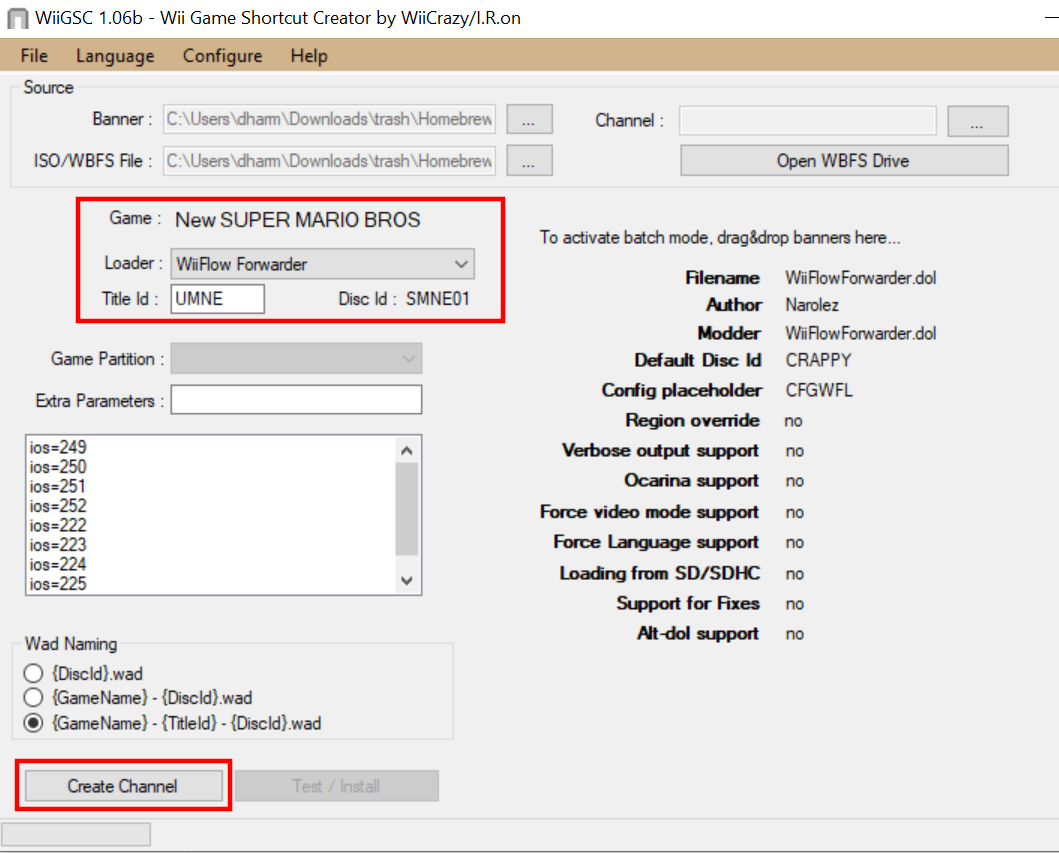Screen dimensions: 1059x853
Task: Select ios=225 in the list
Action: point(58,584)
